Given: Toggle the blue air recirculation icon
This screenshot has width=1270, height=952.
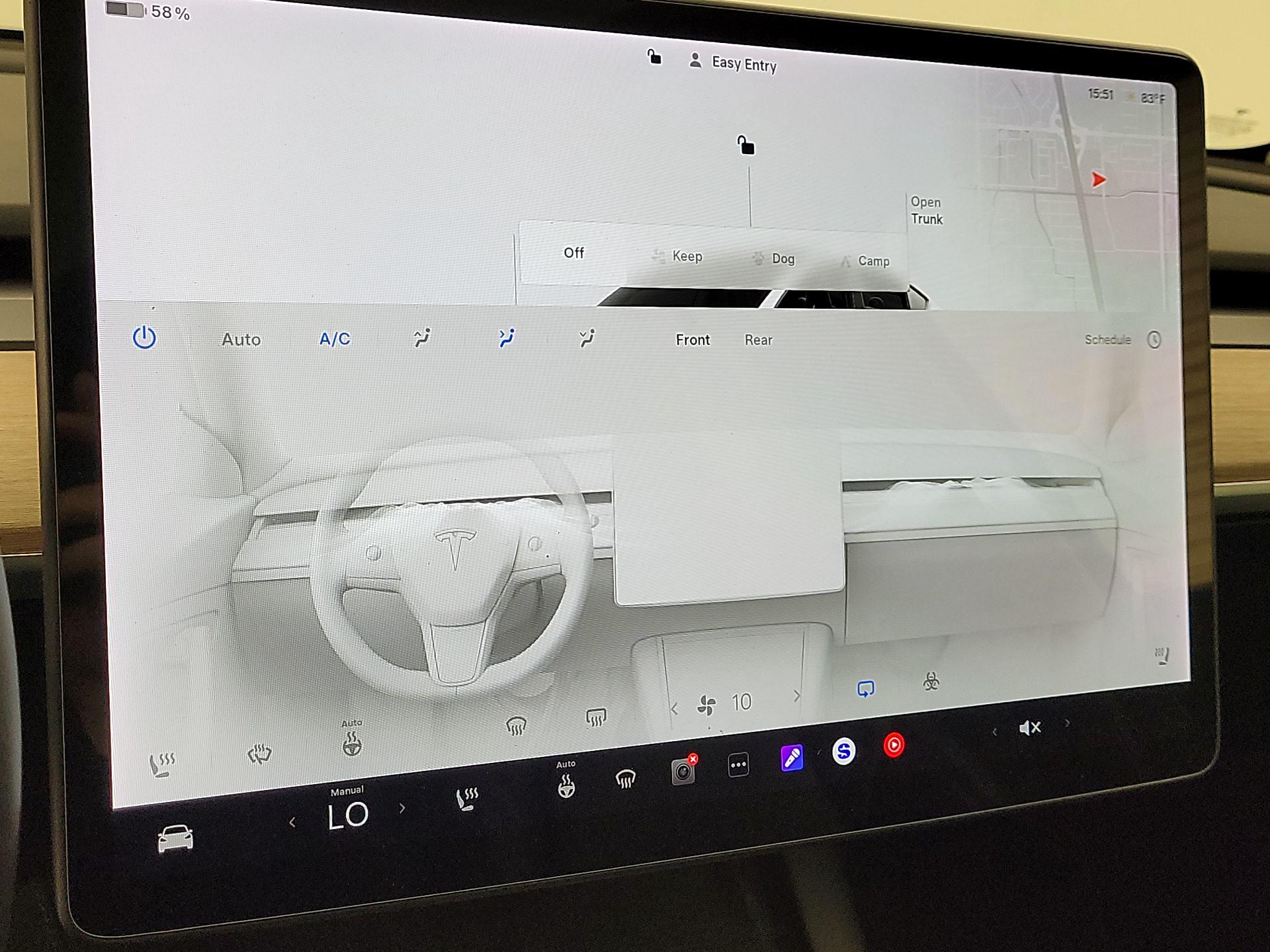Looking at the screenshot, I should (865, 689).
